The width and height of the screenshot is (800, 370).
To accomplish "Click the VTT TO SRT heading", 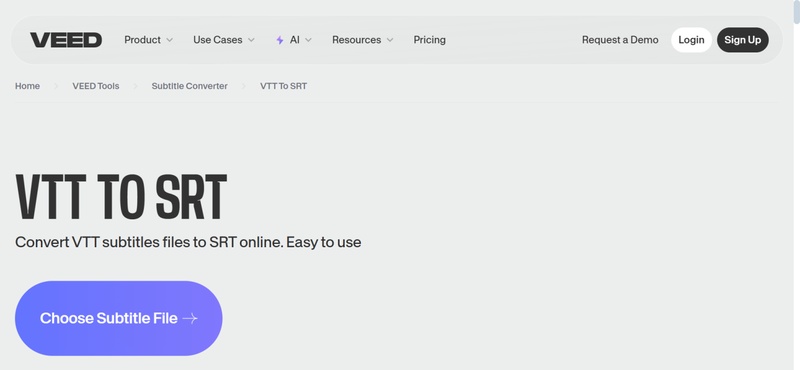I will tap(121, 197).
